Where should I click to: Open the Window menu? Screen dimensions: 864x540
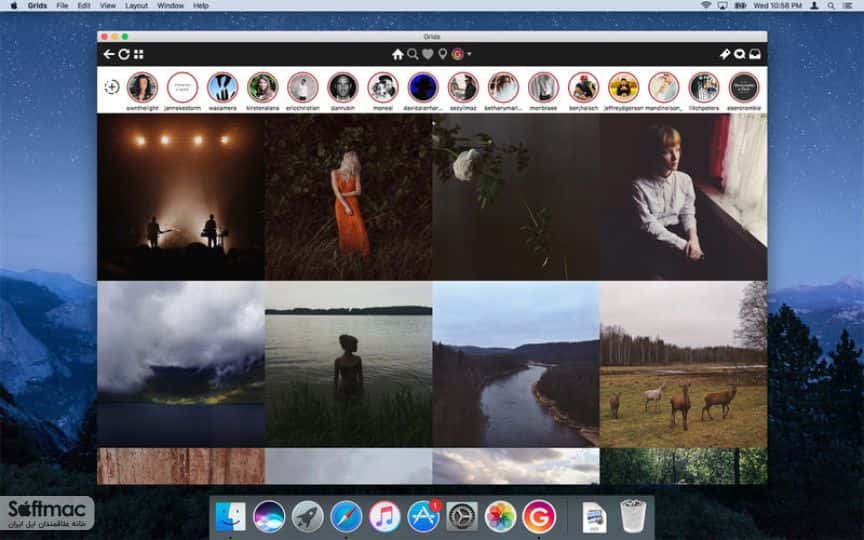[171, 6]
